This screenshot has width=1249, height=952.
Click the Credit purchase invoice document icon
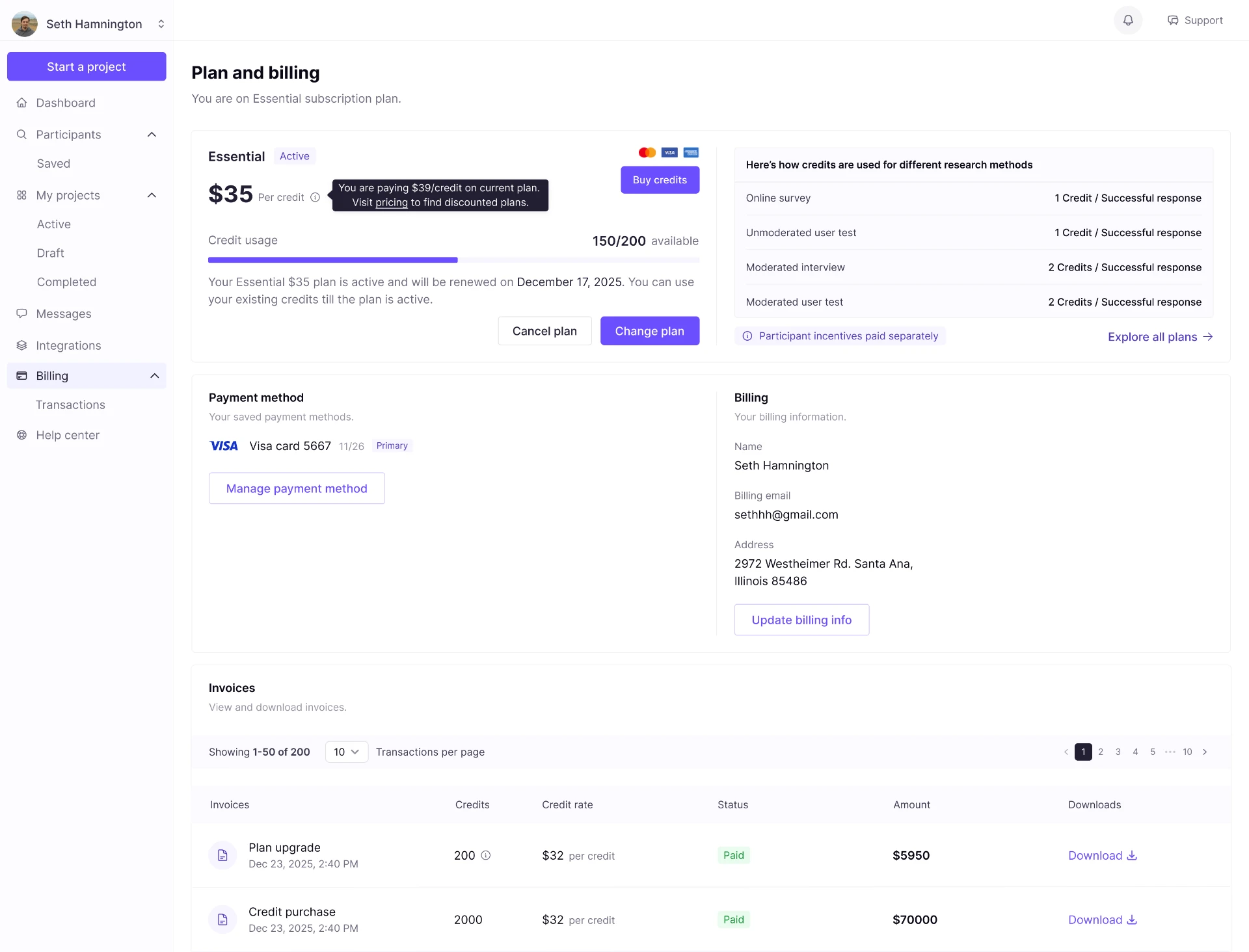tap(222, 919)
